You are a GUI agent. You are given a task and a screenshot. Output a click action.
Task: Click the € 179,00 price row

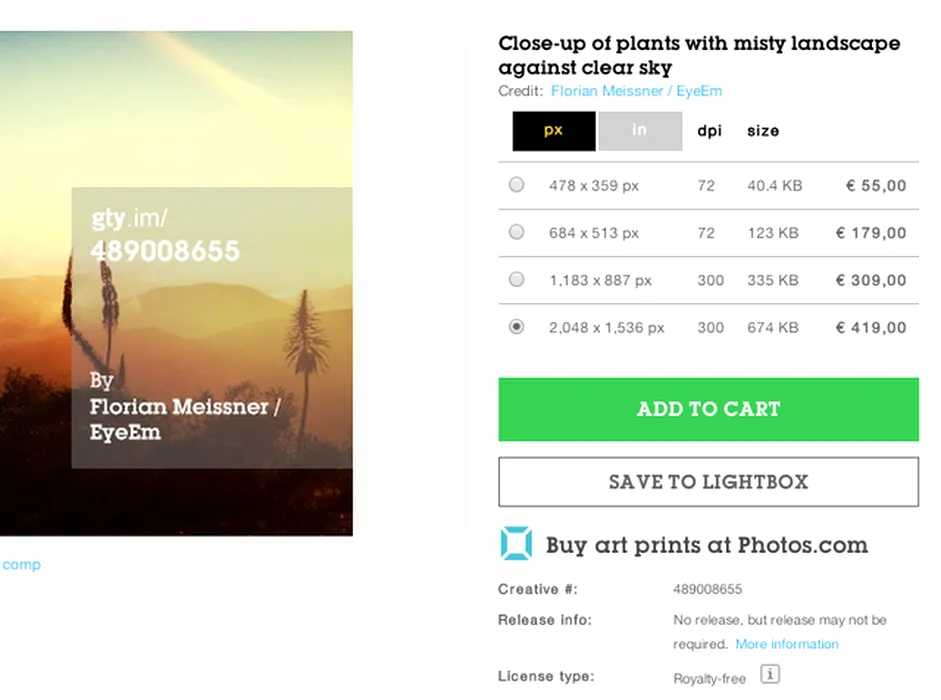click(x=708, y=233)
